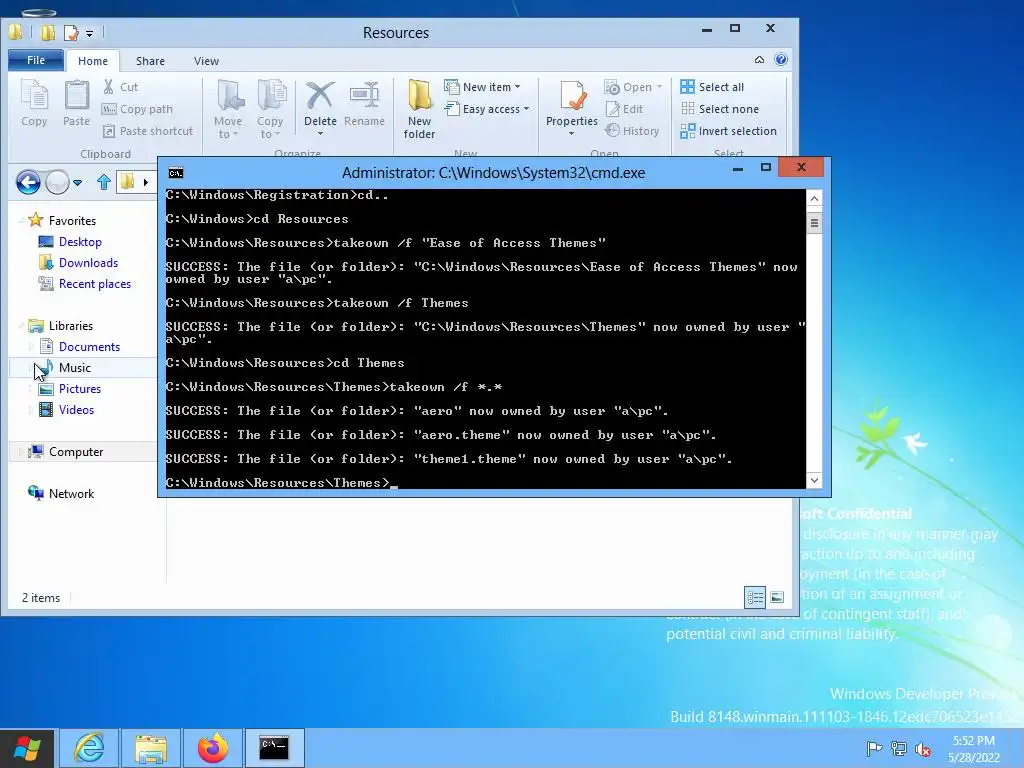Image resolution: width=1024 pixels, height=768 pixels.
Task: Expand recent locations dropdown arrow
Action: click(x=78, y=183)
